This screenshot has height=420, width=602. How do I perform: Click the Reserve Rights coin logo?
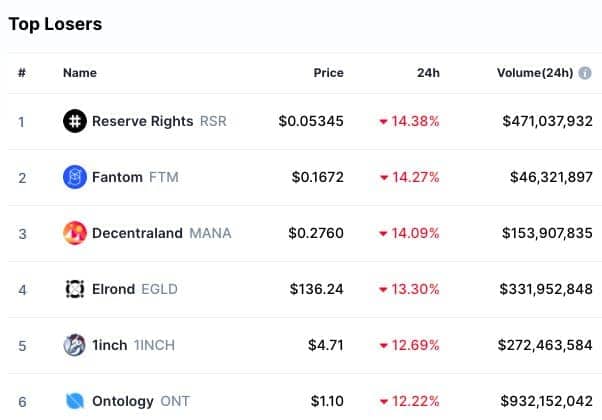pos(74,121)
